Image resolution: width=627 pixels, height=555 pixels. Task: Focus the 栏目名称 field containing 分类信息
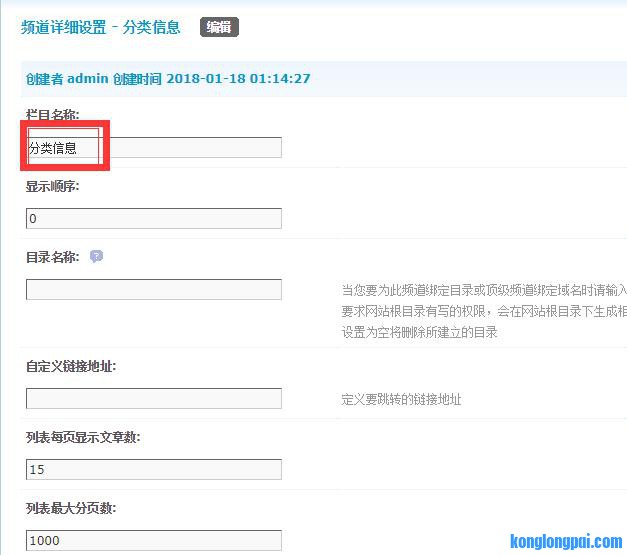[154, 148]
